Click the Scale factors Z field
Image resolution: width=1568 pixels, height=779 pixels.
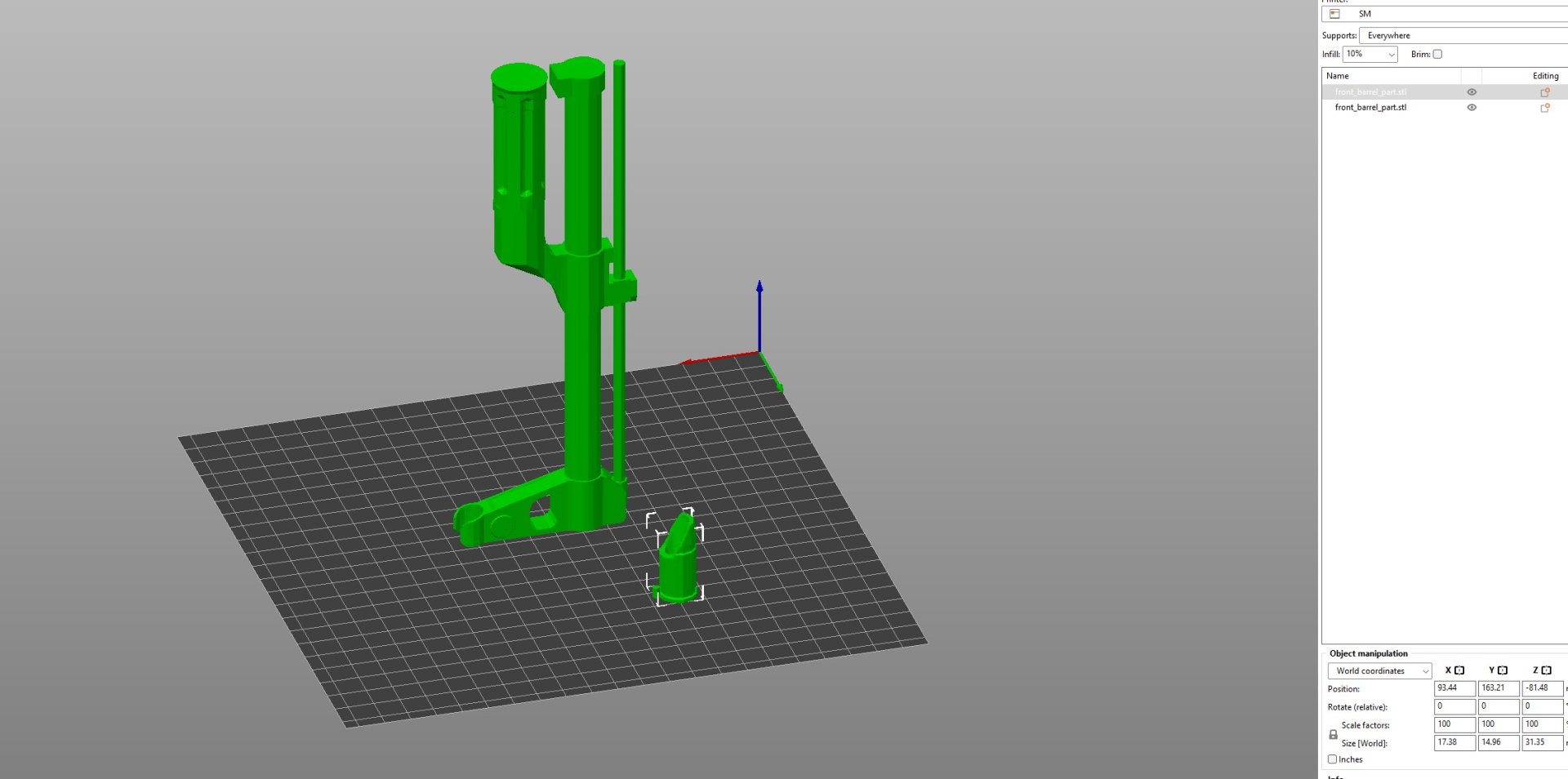click(x=1543, y=724)
